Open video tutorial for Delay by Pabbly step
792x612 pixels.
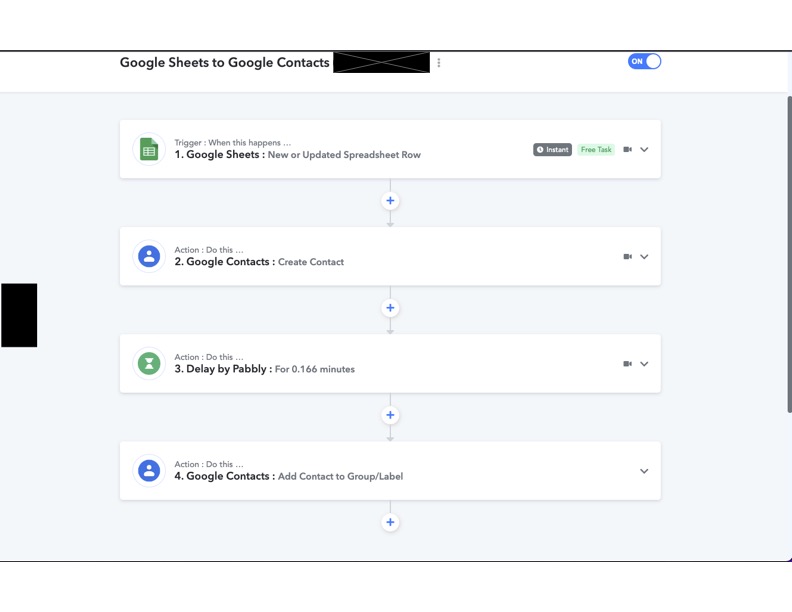click(627, 364)
